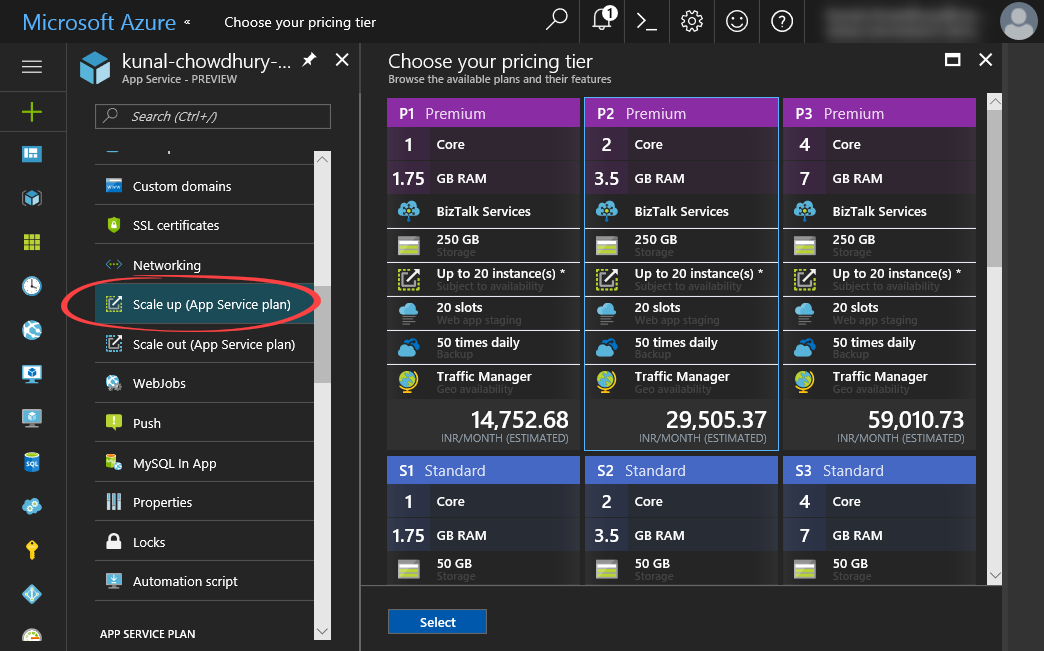Pin the App Service blade
The height and width of the screenshot is (651, 1044).
pos(309,60)
